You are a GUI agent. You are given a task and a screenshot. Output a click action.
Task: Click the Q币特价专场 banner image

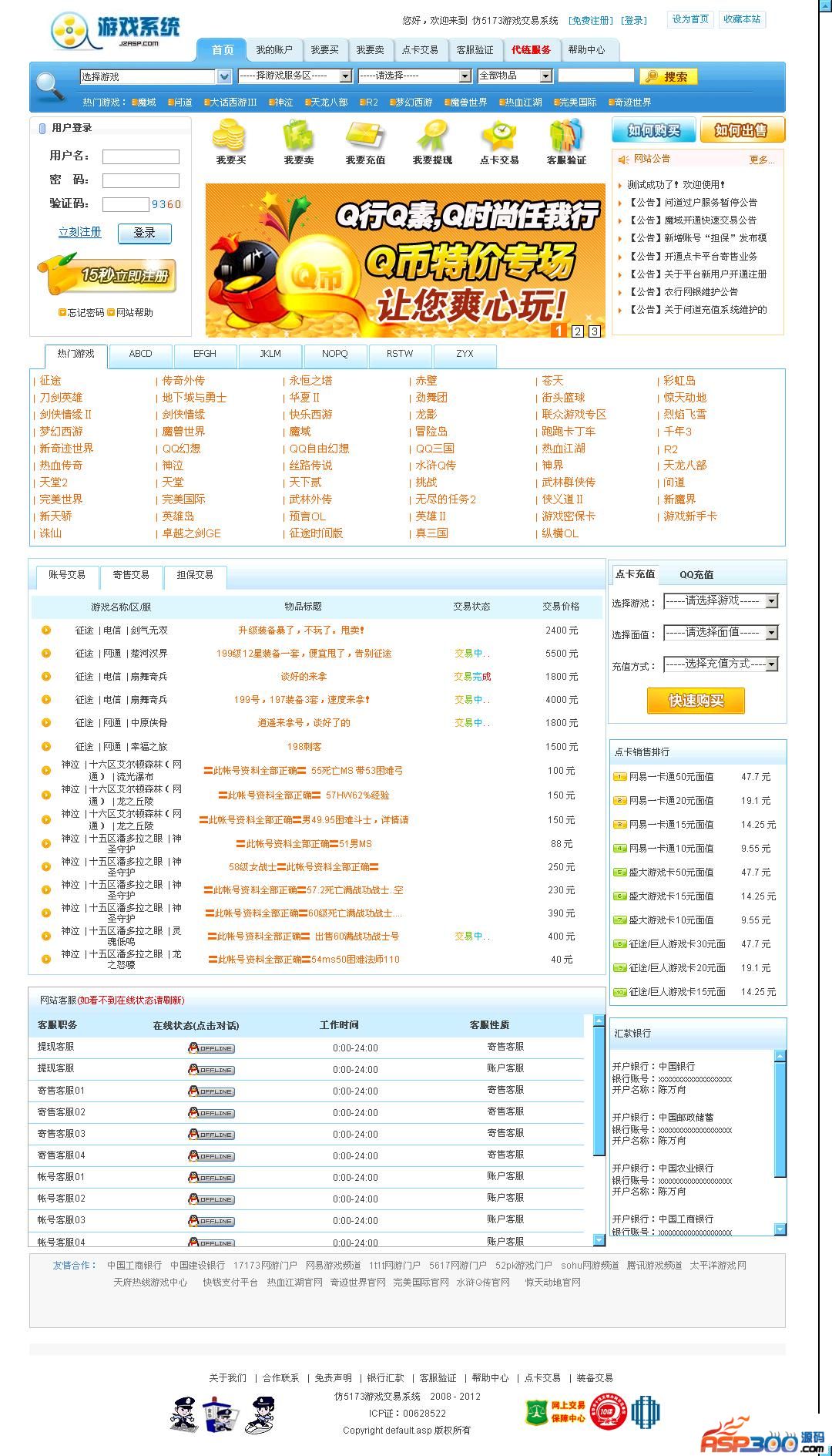pyautogui.click(x=405, y=260)
